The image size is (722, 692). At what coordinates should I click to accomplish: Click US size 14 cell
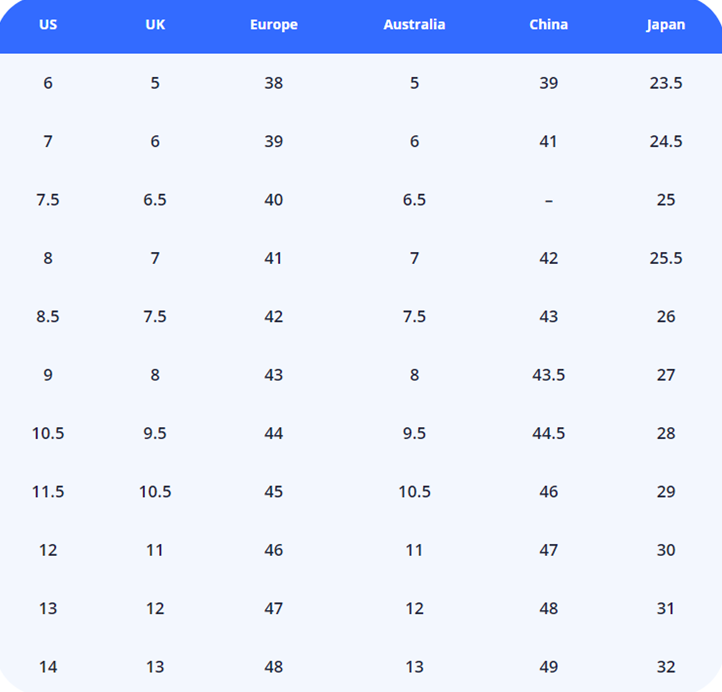coord(48,667)
